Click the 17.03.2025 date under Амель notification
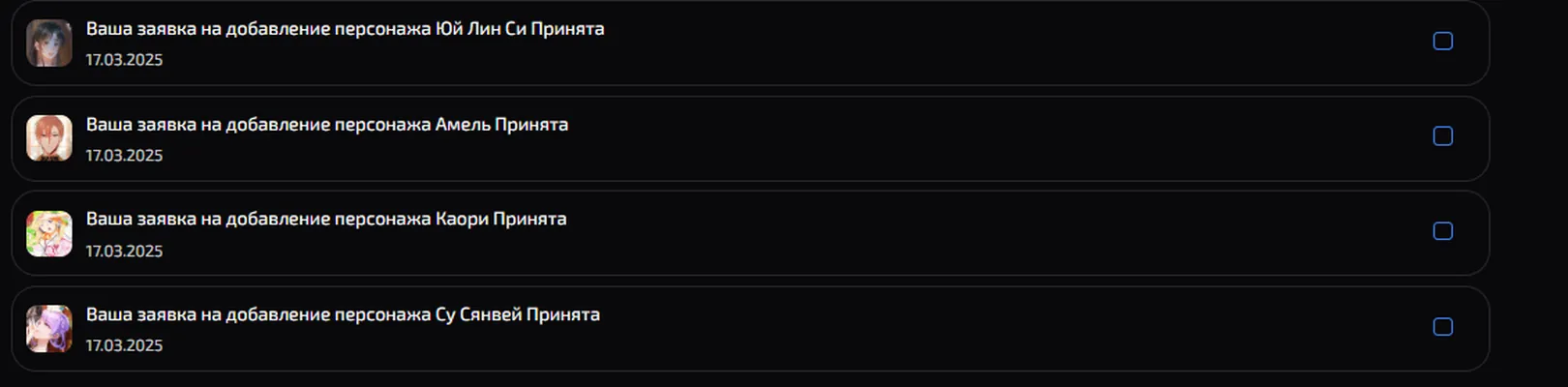 click(124, 156)
